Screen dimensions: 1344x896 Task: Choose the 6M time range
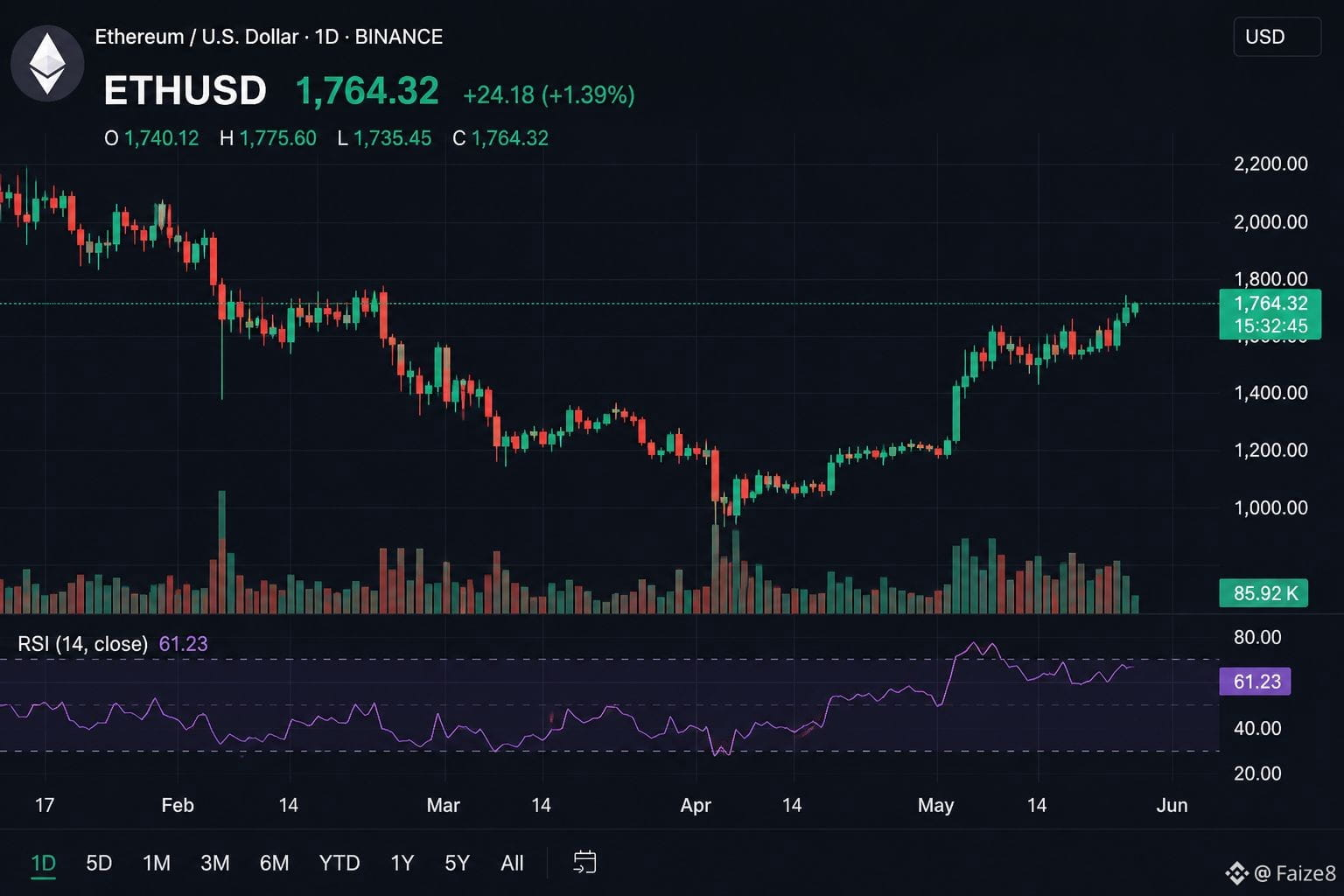274,863
